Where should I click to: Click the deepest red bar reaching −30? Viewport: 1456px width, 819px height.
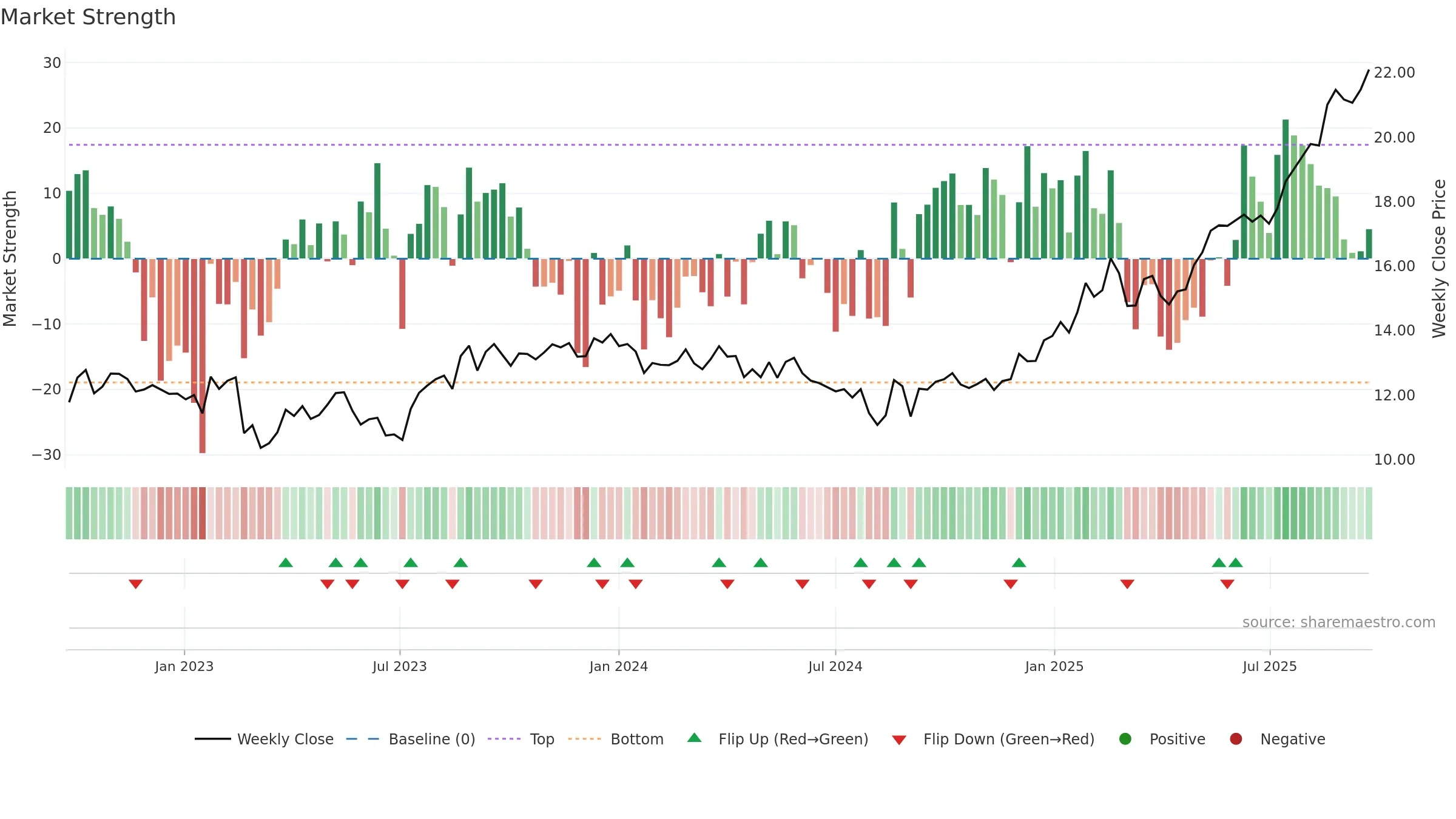202,356
